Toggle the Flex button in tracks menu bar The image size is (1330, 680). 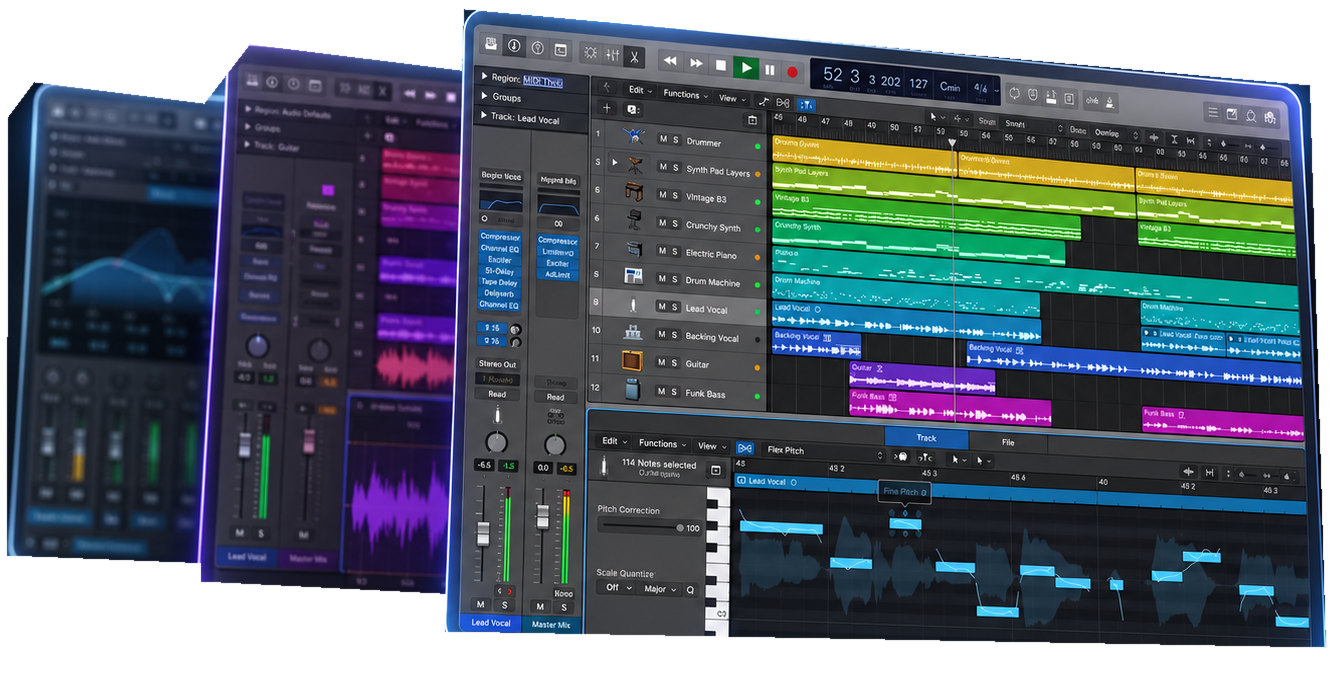(783, 103)
